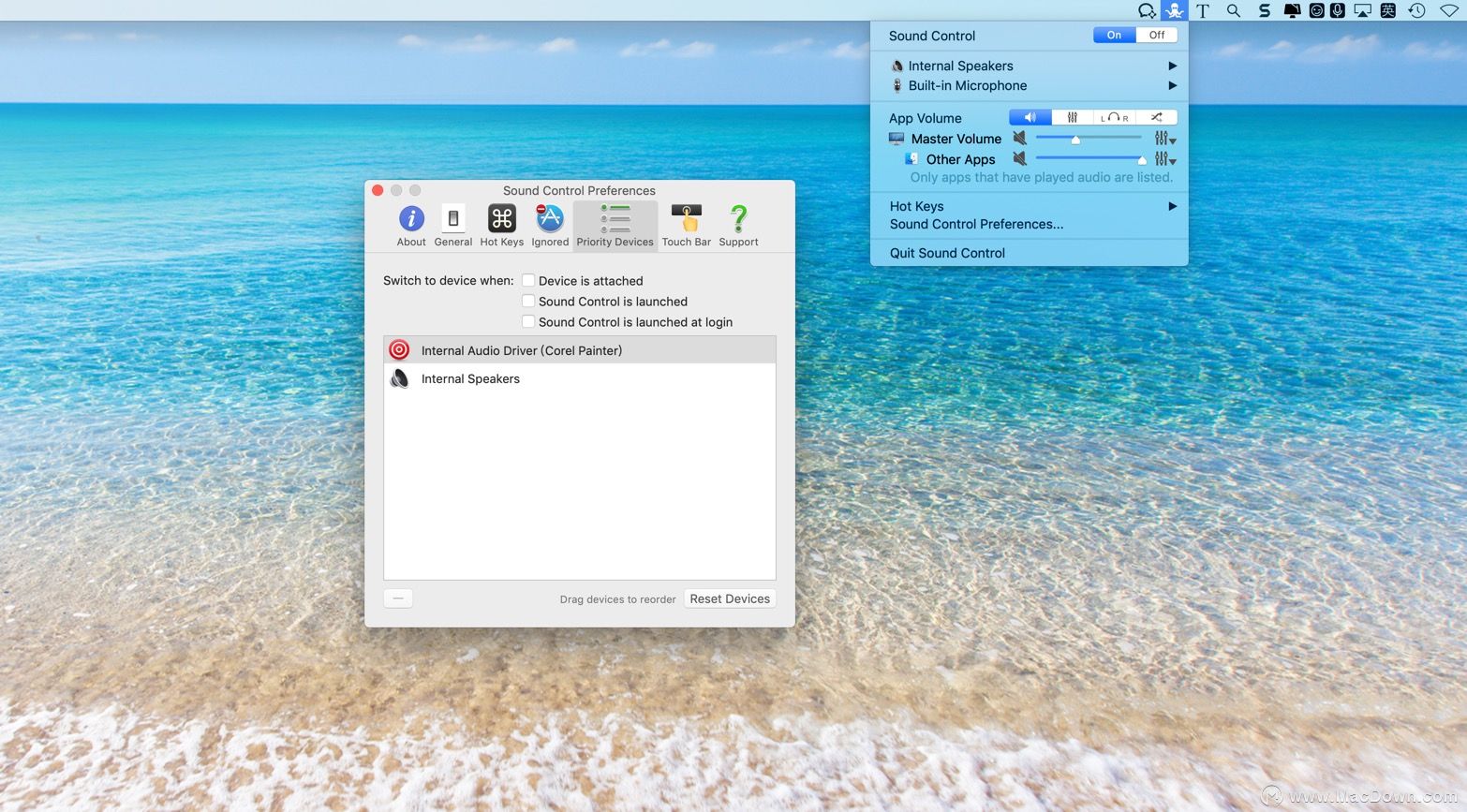Open Sound Control Preferences from the menu

coord(976,224)
